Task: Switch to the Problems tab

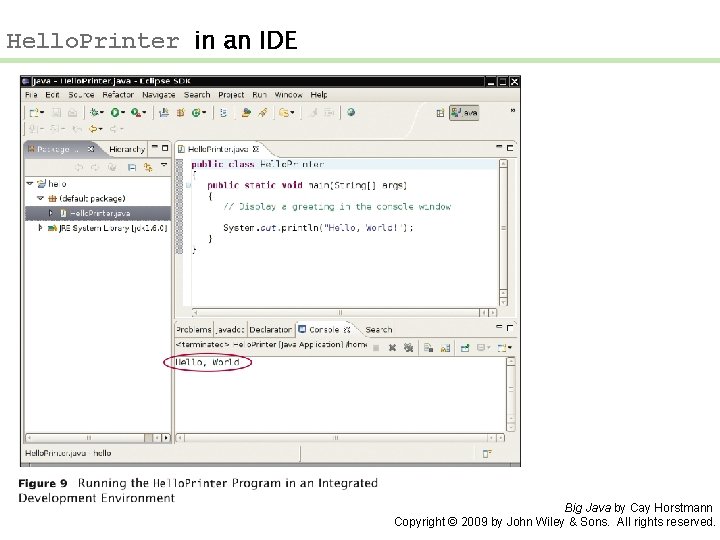Action: 193,330
